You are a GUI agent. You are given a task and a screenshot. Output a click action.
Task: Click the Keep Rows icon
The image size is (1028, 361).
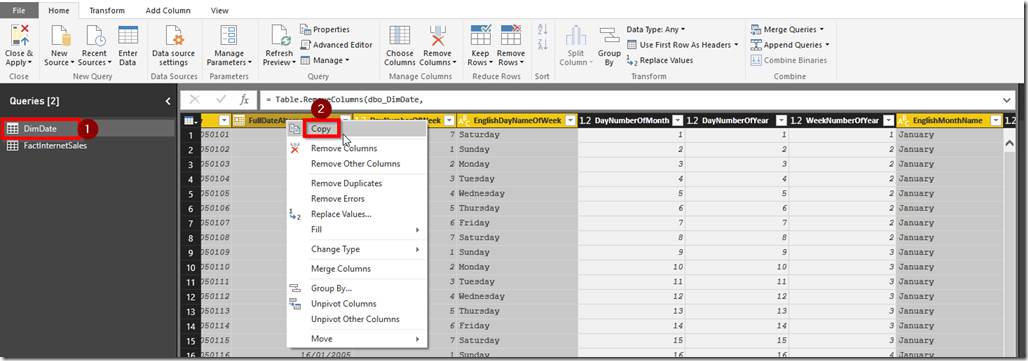point(481,35)
